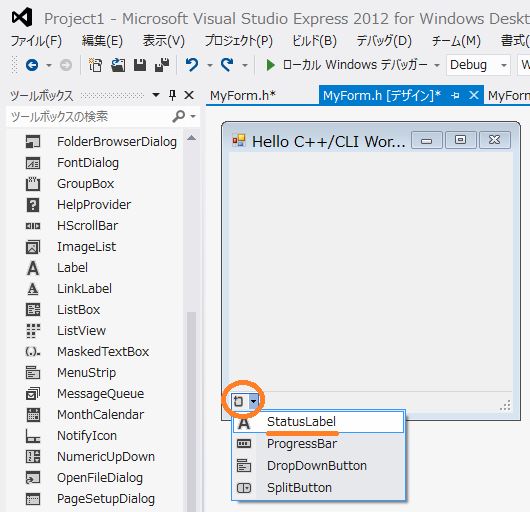Click the New Project toolbar icon

coord(95,65)
